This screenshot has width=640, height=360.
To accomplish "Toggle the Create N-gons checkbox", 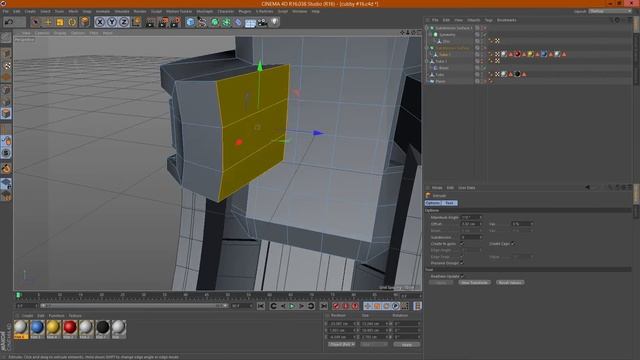I will coord(462,244).
